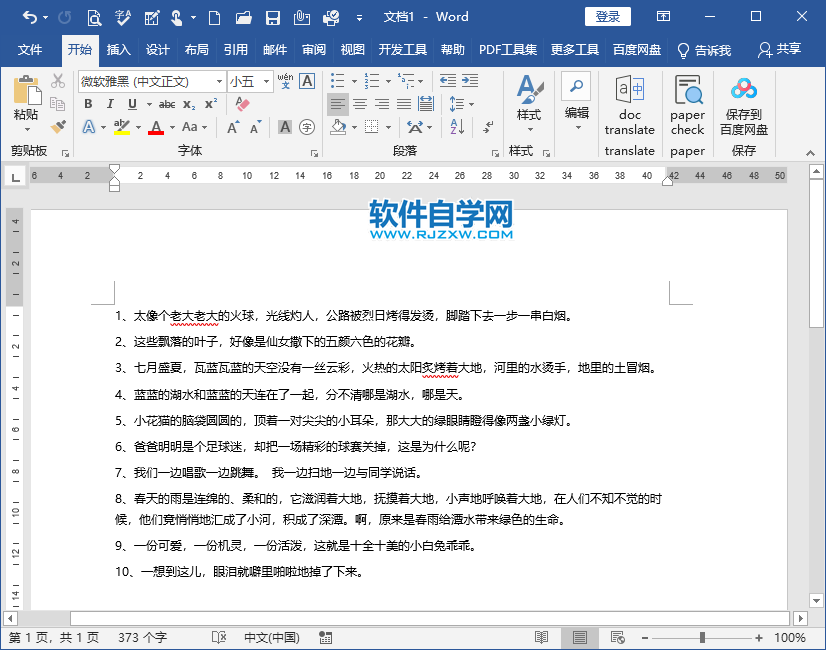The image size is (826, 650).
Task: Expand the line spacing options
Action: [x=469, y=103]
